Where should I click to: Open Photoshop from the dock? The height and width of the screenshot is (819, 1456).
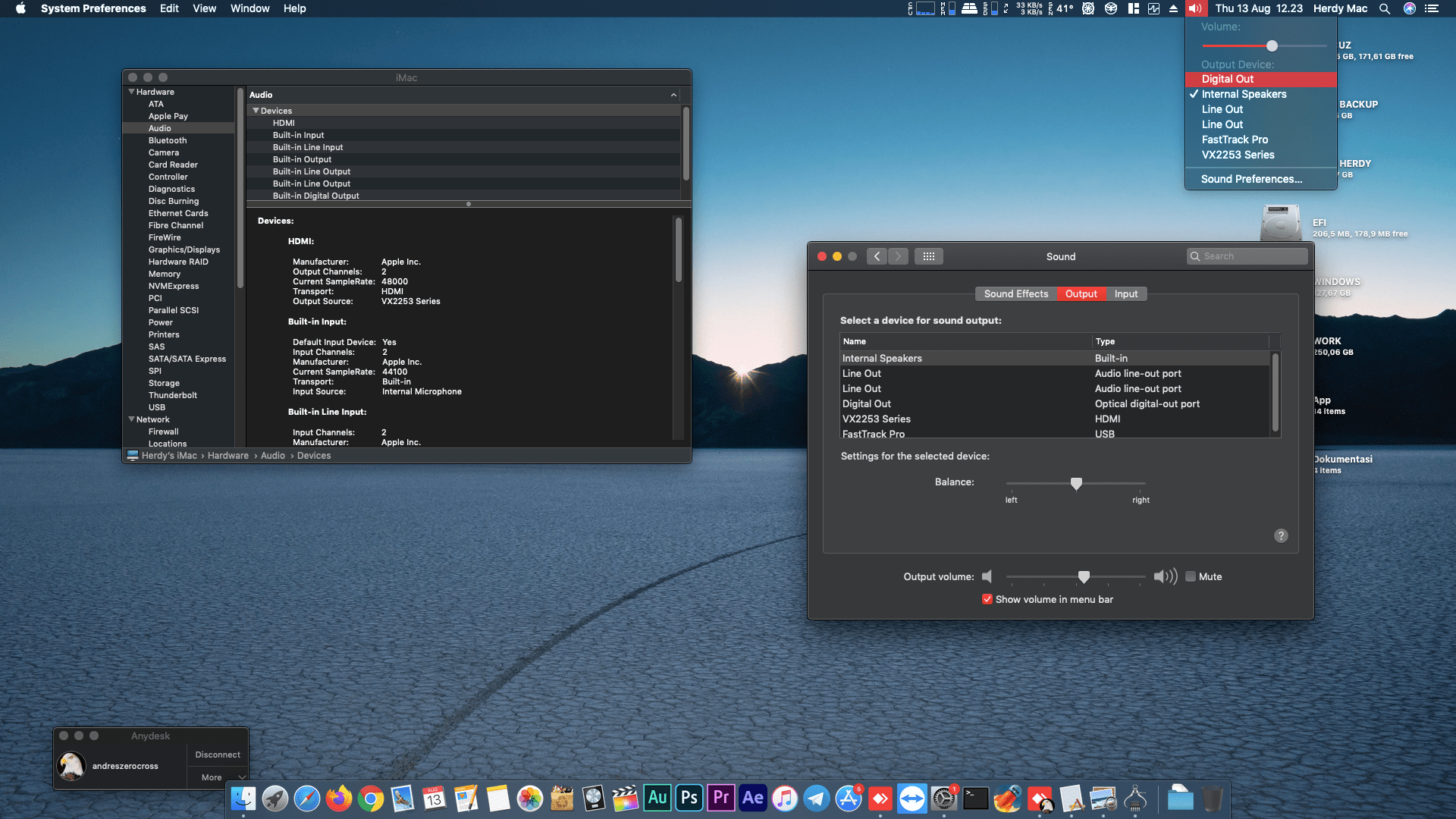point(689,799)
